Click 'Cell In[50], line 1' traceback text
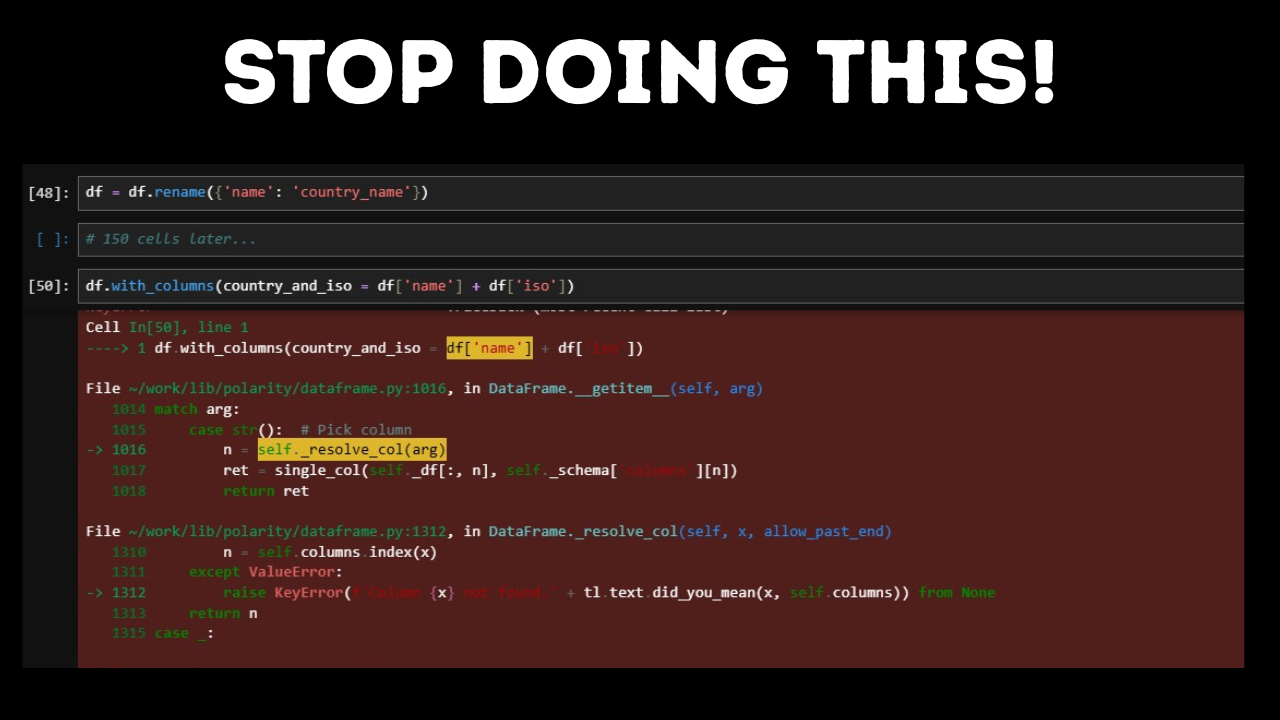Image resolution: width=1280 pixels, height=720 pixels. pyautogui.click(x=167, y=327)
